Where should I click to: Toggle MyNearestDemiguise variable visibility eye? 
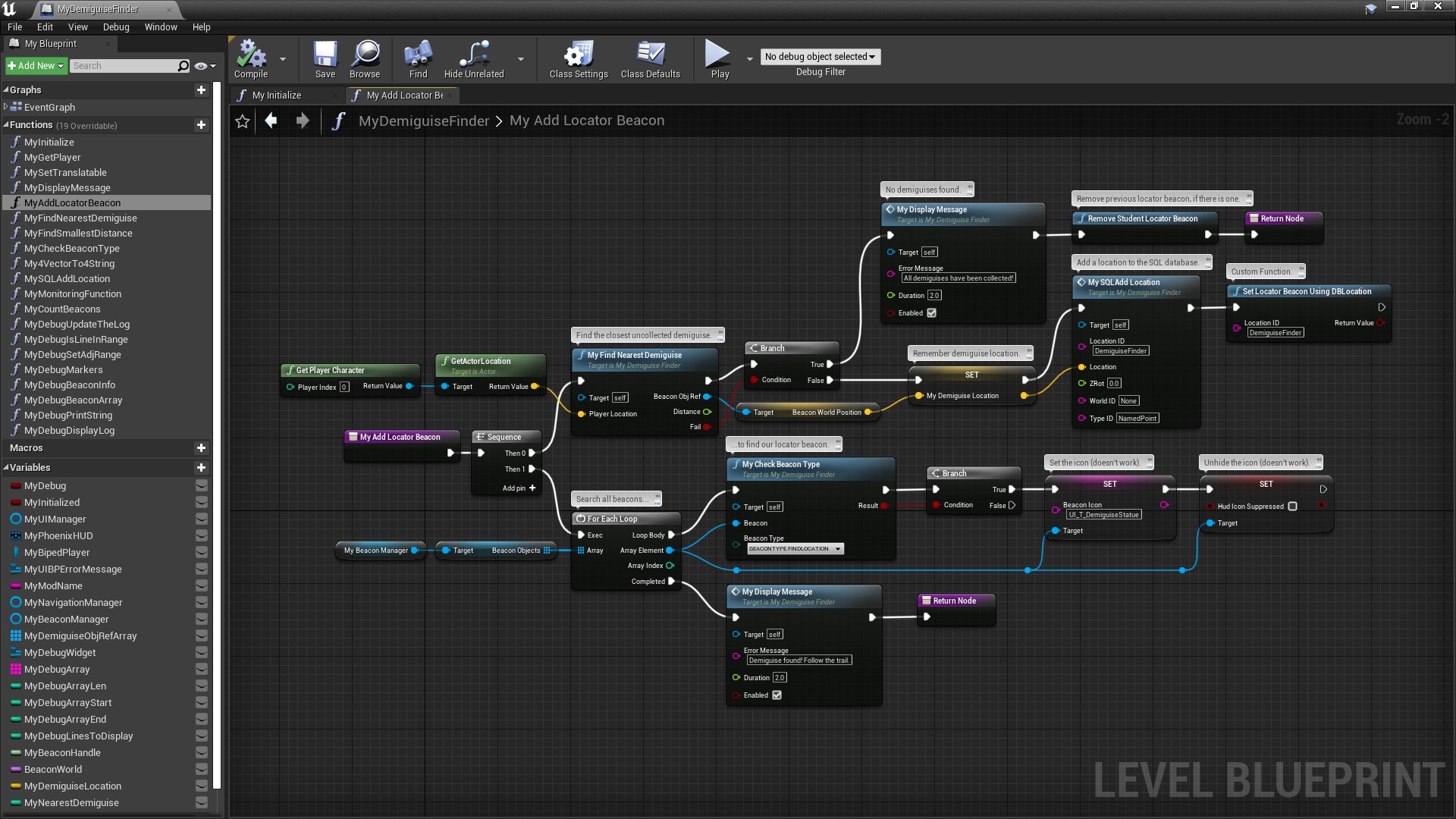click(x=202, y=803)
